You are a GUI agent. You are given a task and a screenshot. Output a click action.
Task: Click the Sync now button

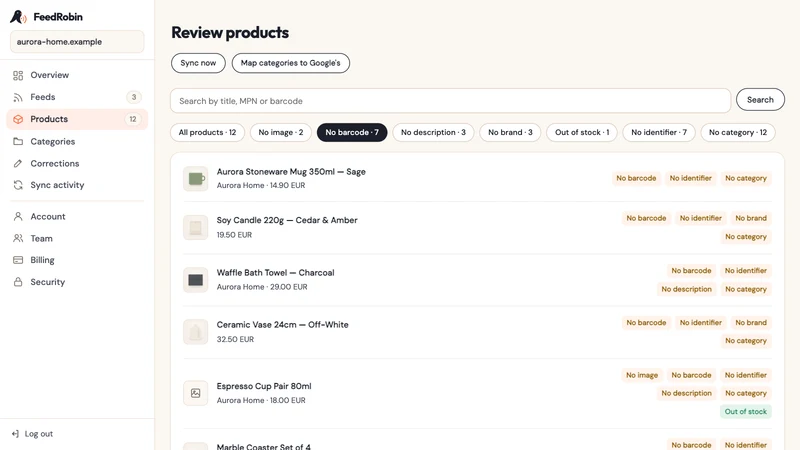pyautogui.click(x=198, y=63)
